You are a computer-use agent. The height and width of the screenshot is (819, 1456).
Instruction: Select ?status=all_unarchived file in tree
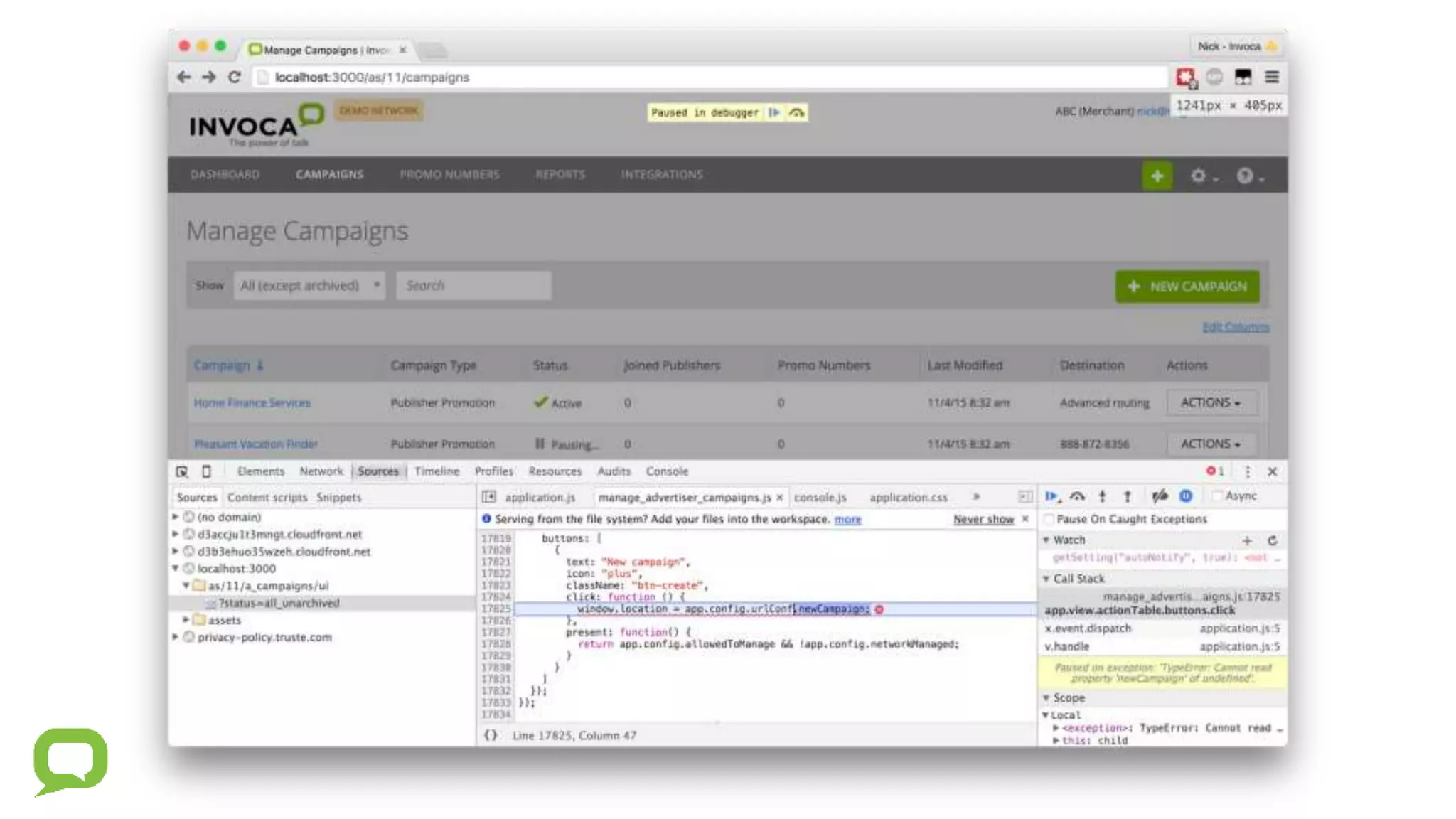tap(279, 603)
